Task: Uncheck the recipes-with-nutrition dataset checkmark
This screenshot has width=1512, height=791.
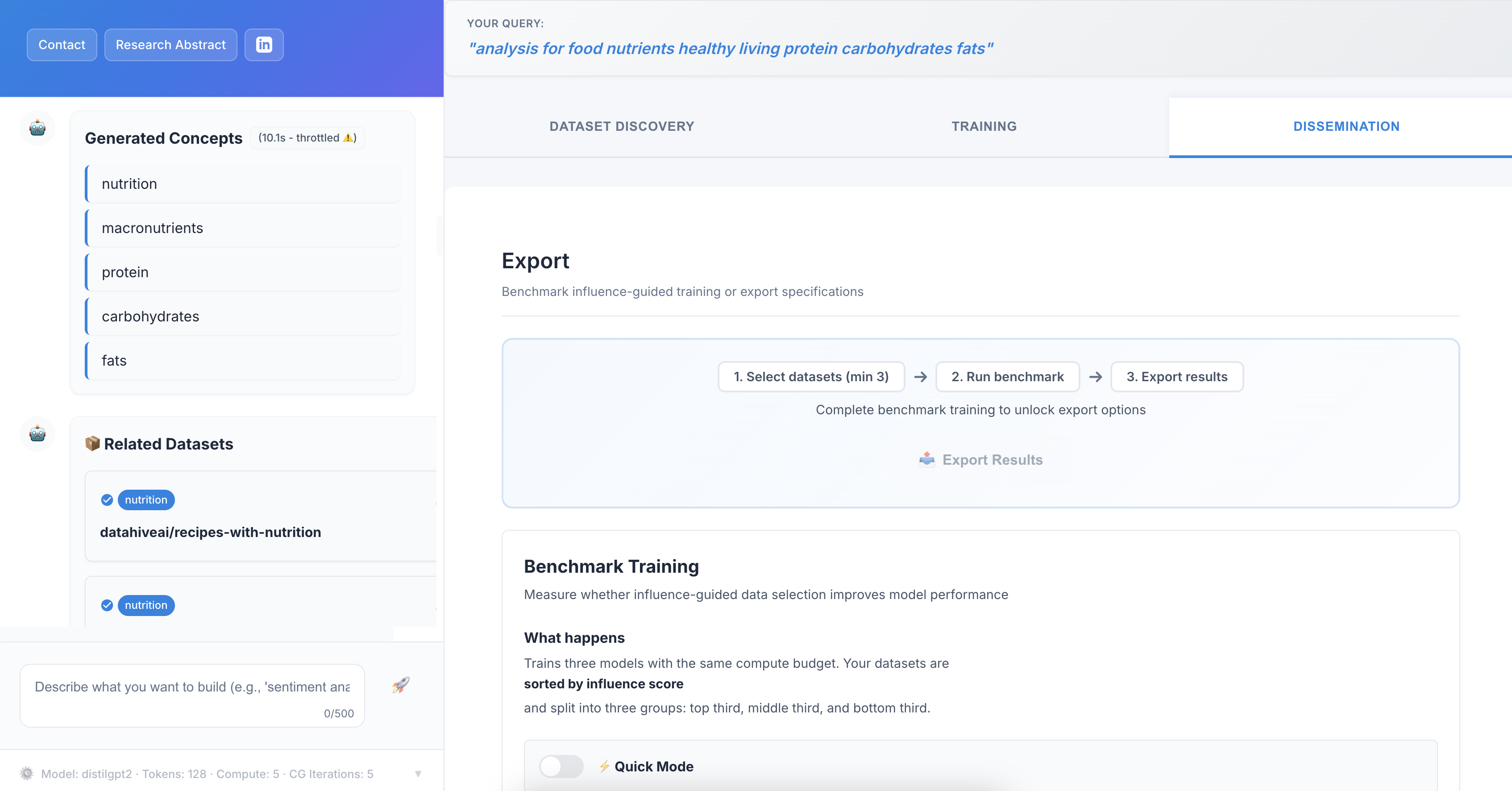Action: tap(107, 500)
